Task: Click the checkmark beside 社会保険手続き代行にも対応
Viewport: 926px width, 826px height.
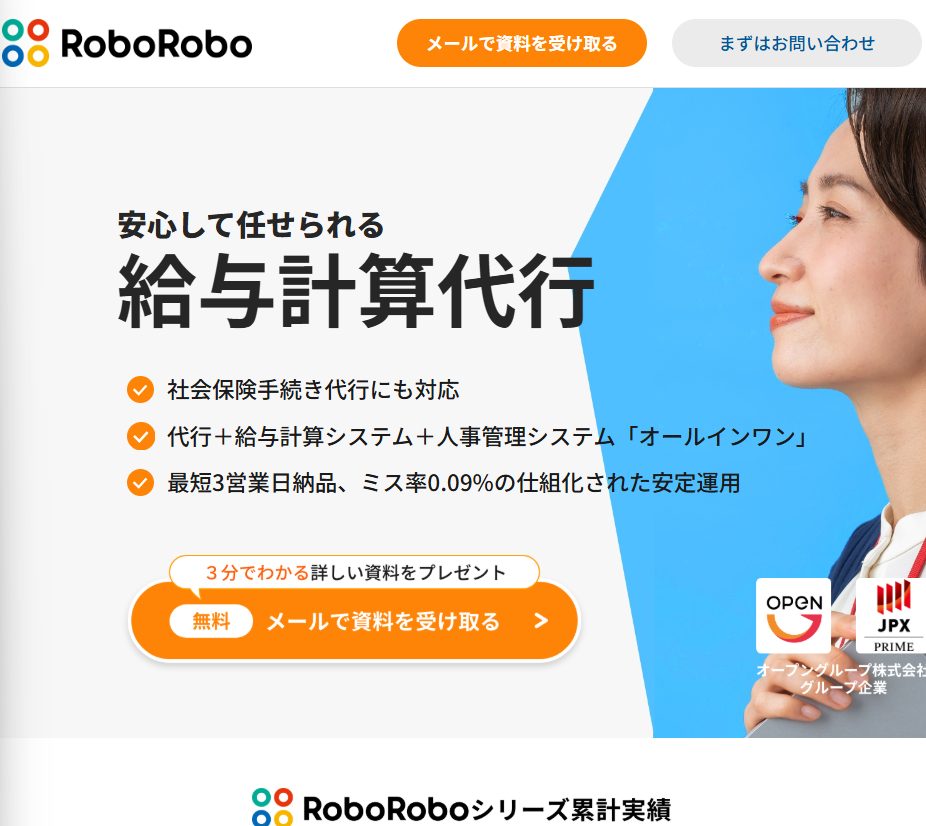Action: click(x=141, y=390)
